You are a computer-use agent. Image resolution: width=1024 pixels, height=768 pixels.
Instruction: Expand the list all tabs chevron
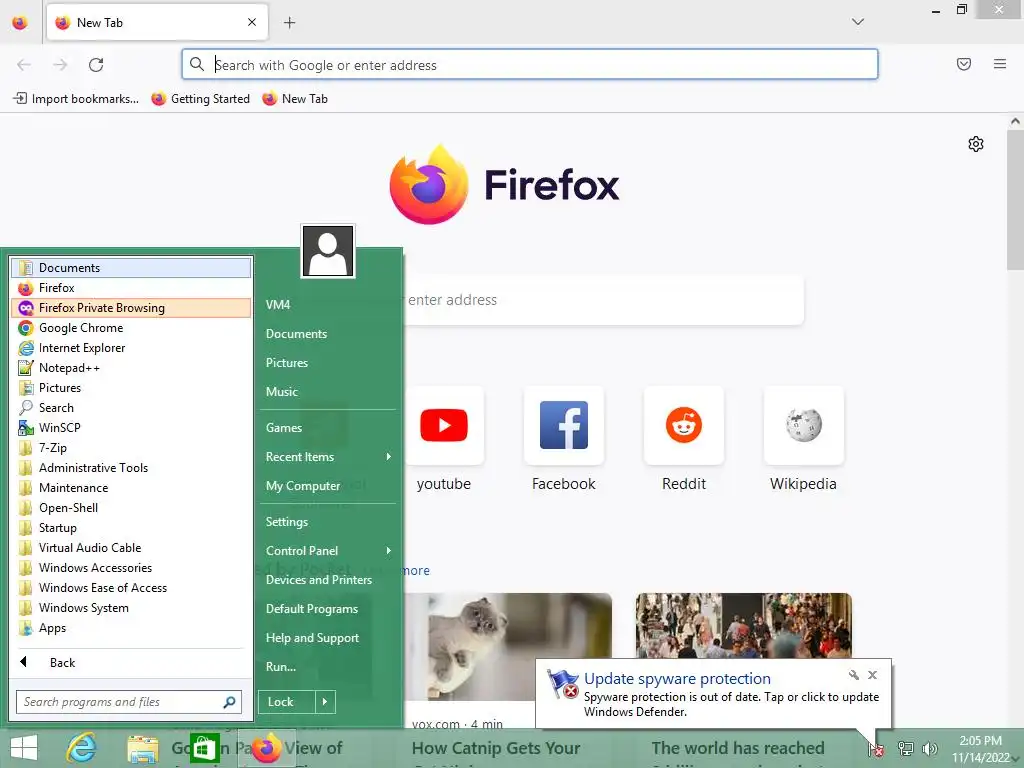[x=858, y=22]
